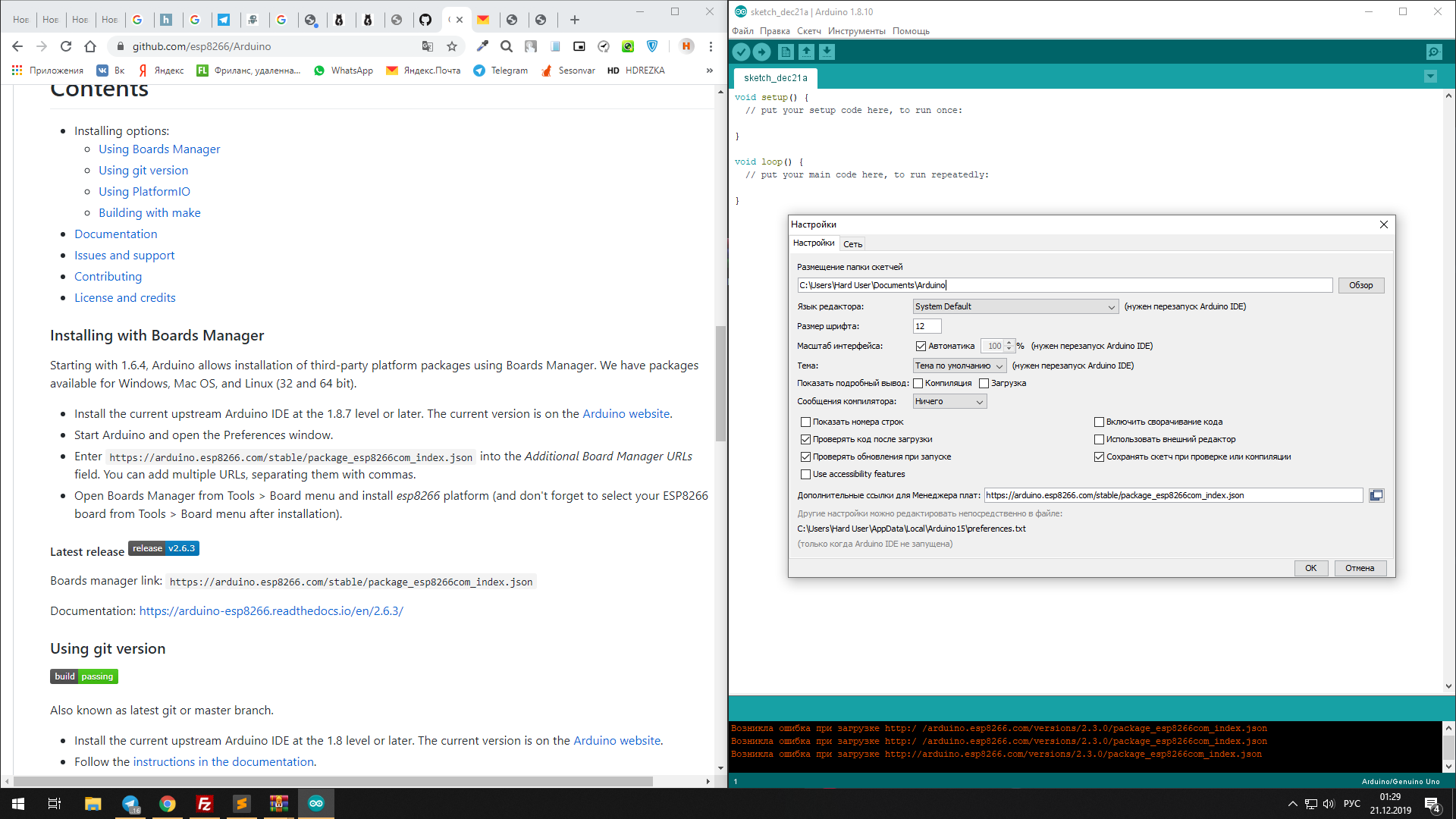Screen dimensions: 1456x819
Task: Go back in Chrome browser
Action: pyautogui.click(x=17, y=46)
